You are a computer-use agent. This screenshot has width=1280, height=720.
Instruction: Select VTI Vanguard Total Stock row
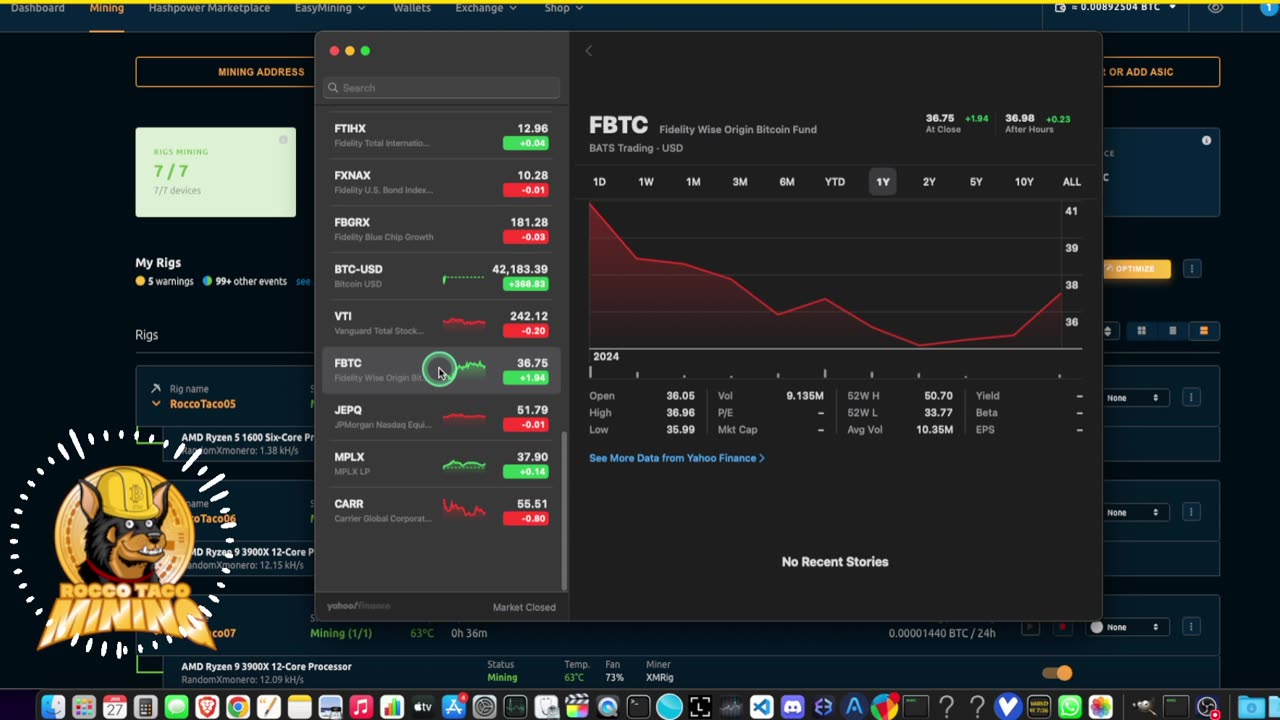[441, 324]
